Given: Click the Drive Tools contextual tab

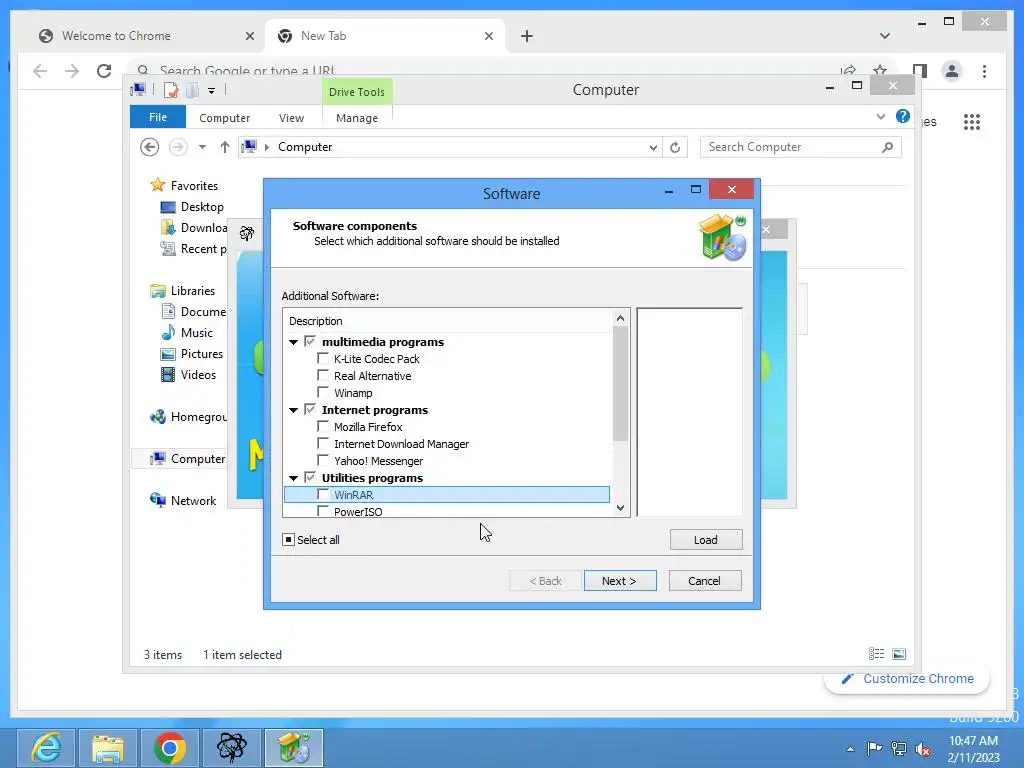Looking at the screenshot, I should click(357, 92).
